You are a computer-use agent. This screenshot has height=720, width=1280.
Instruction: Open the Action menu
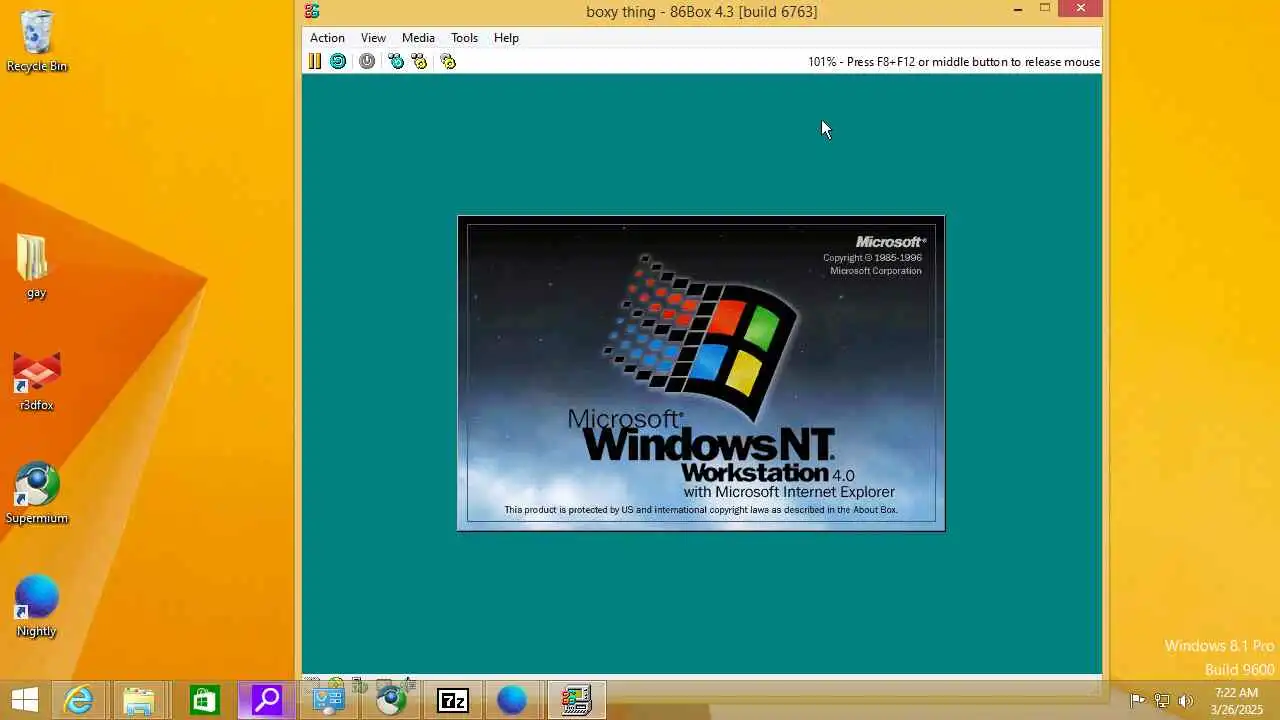327,38
